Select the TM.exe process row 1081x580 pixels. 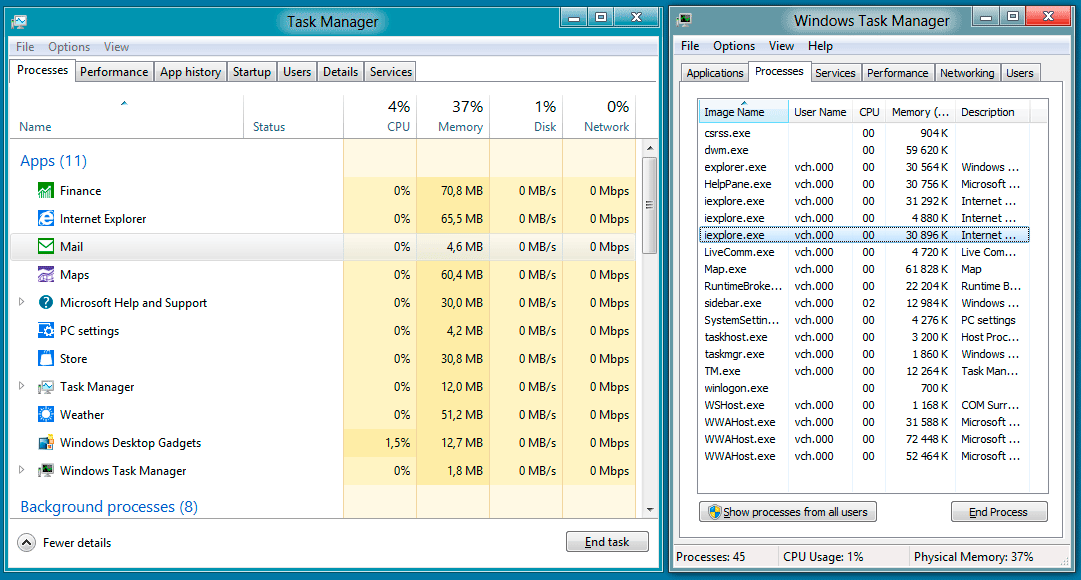click(x=864, y=371)
